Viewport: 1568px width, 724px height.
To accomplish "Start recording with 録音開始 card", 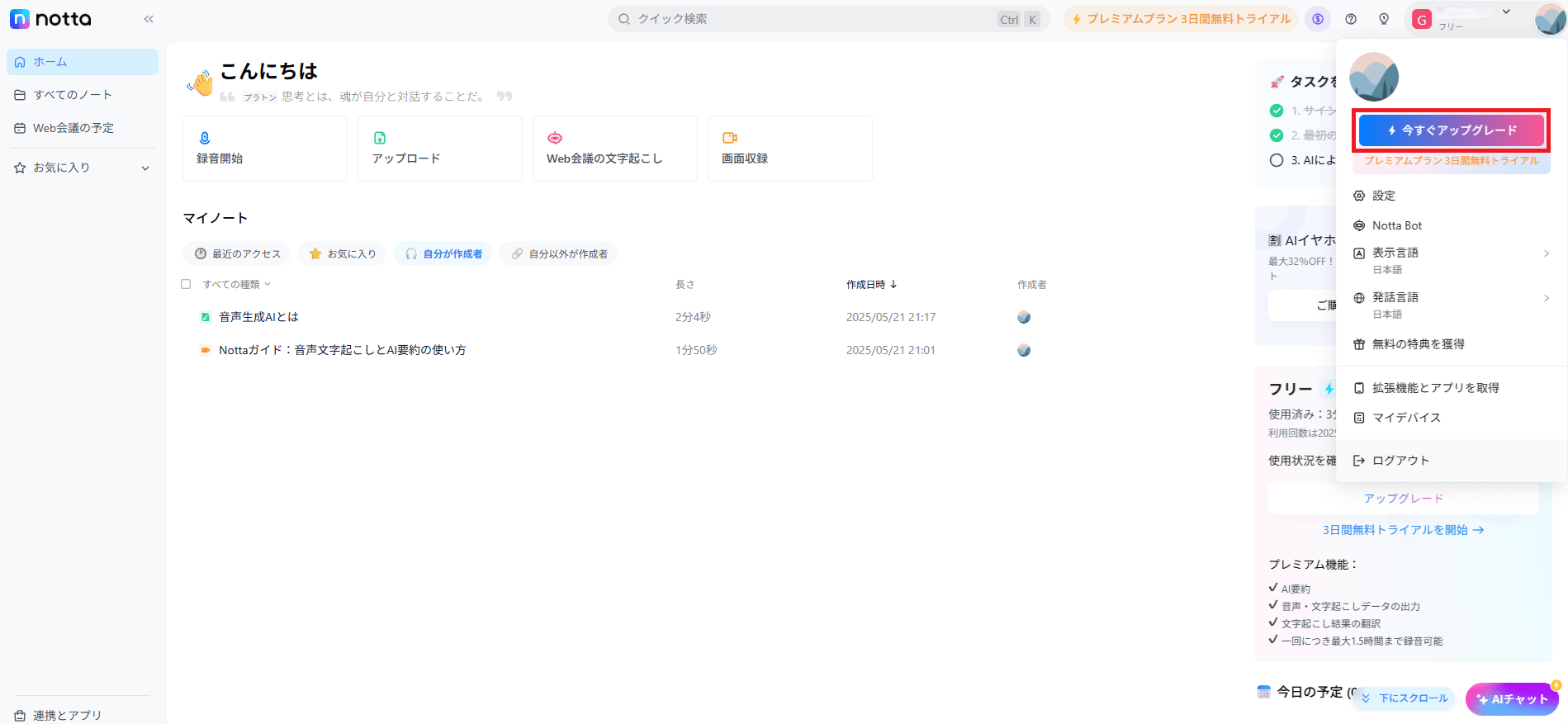I will 265,149.
